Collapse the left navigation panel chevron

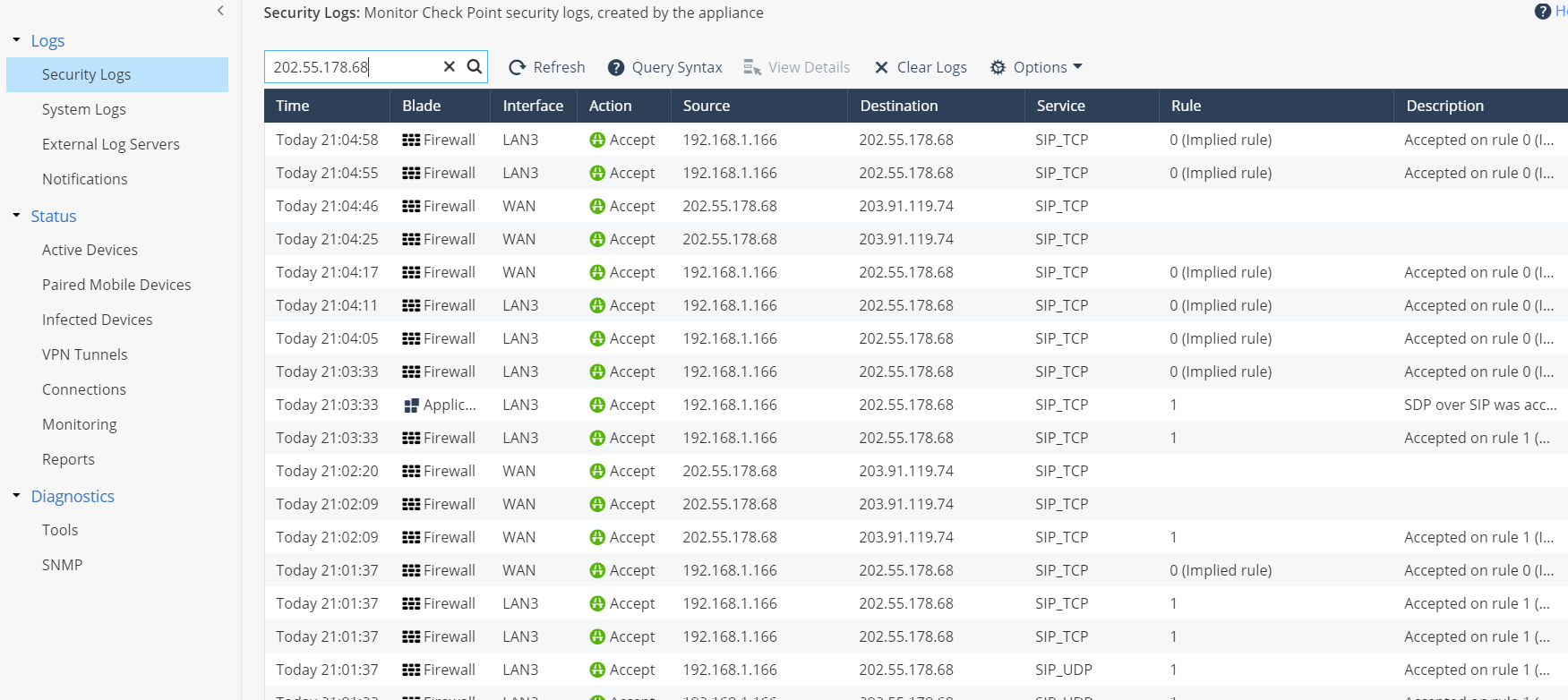pyautogui.click(x=220, y=11)
